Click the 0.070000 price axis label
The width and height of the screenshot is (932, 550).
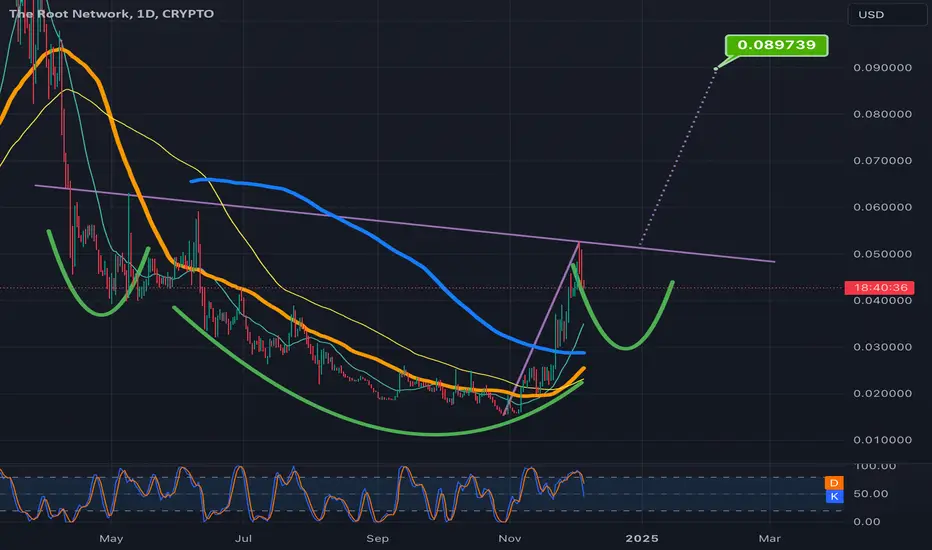882,161
